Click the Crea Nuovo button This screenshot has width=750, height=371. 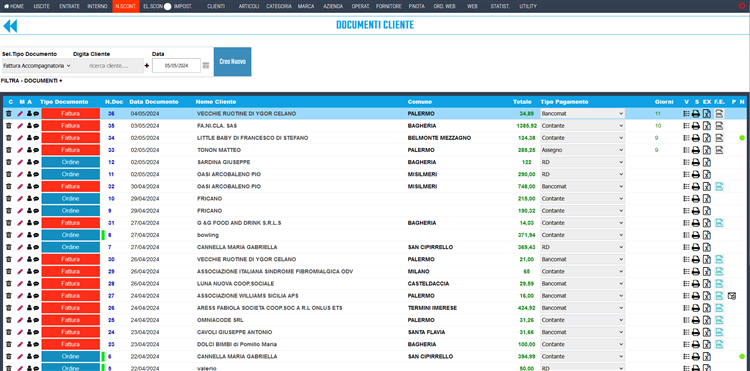[232, 62]
